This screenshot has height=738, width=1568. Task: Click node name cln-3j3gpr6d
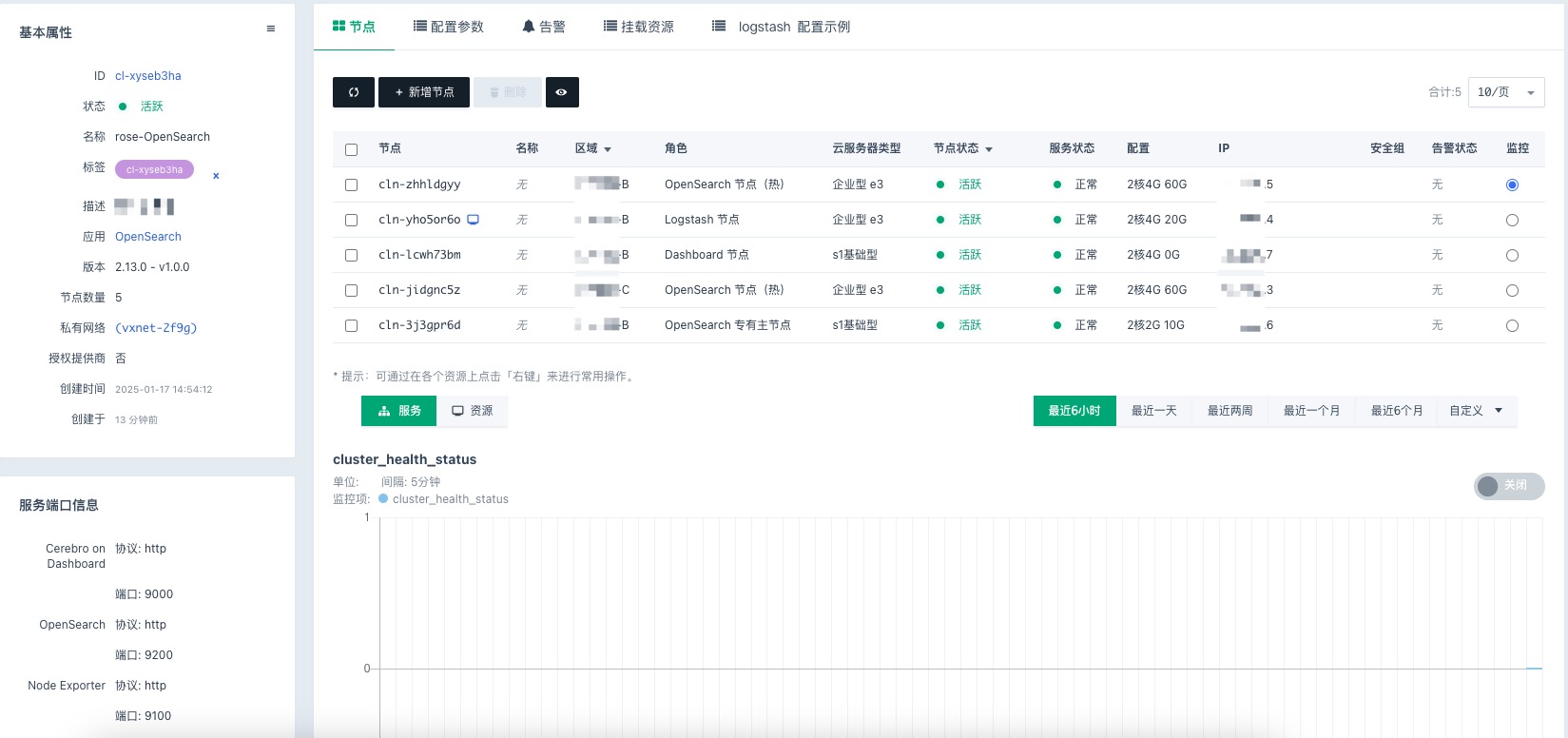(x=419, y=325)
